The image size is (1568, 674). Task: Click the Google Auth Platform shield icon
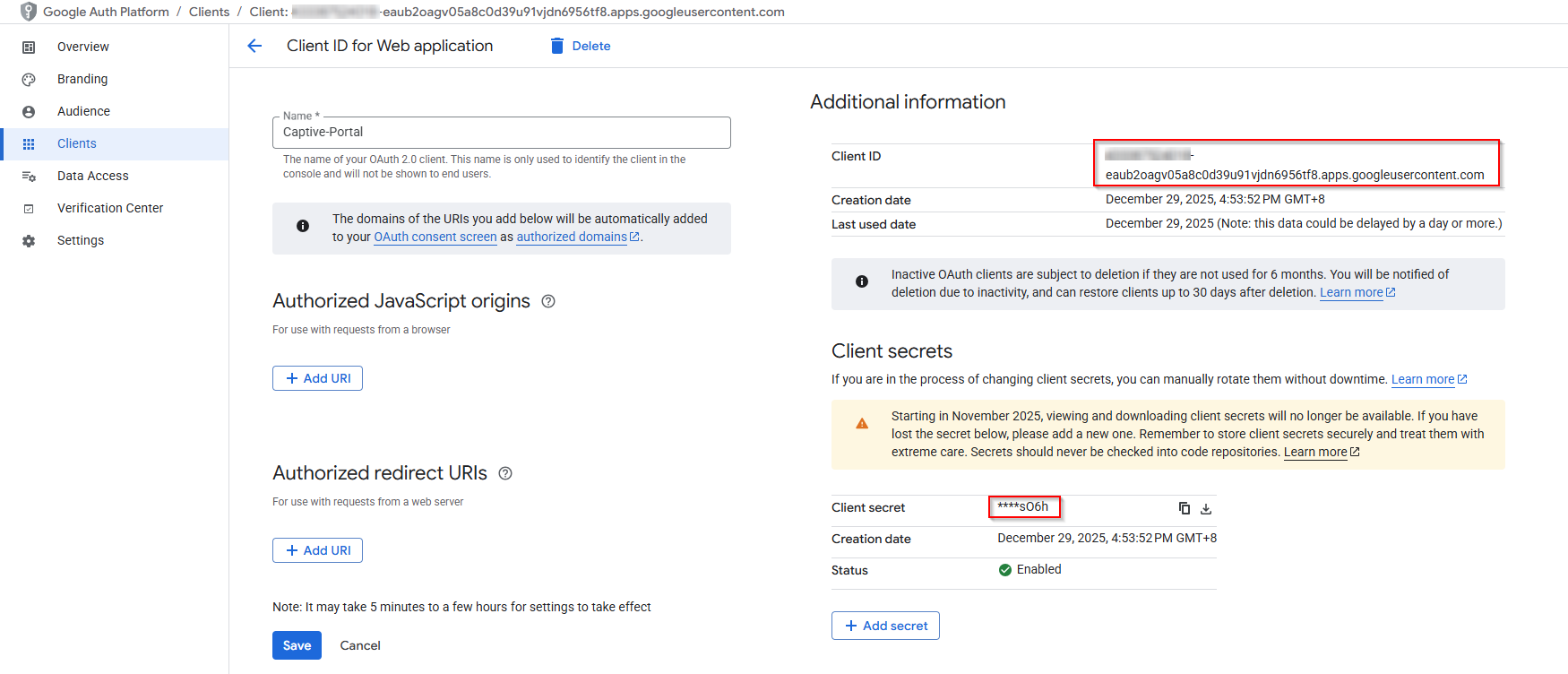coord(28,12)
